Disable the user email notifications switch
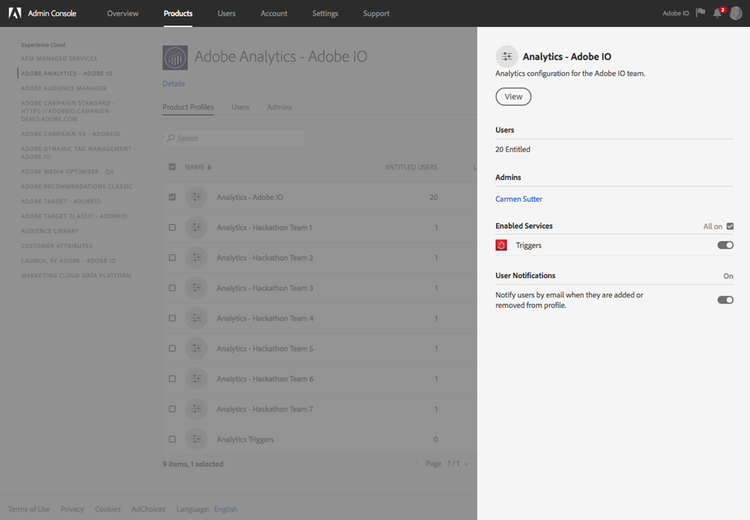 coord(725,300)
